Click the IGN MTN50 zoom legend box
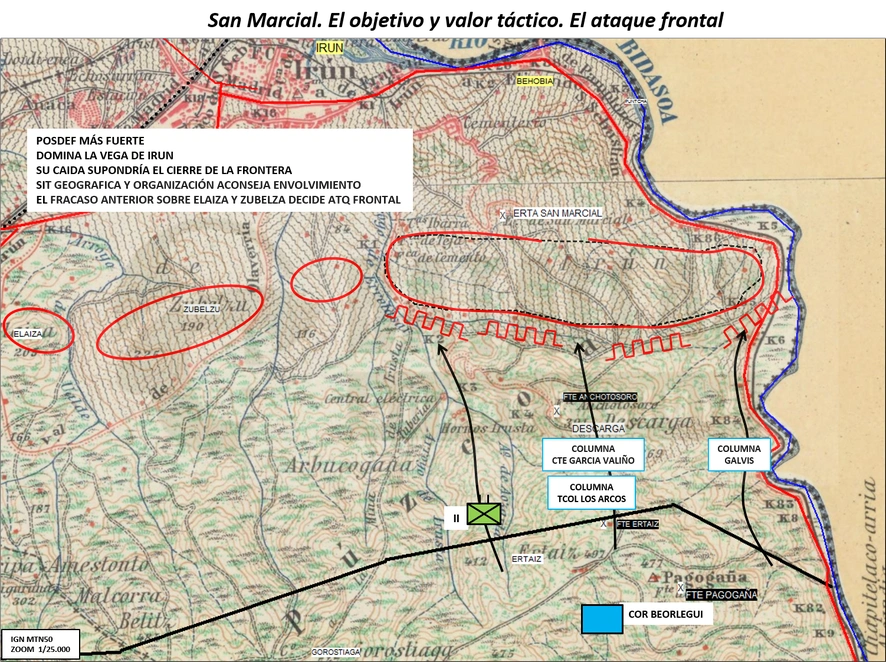The width and height of the screenshot is (886, 662). [x=40, y=644]
